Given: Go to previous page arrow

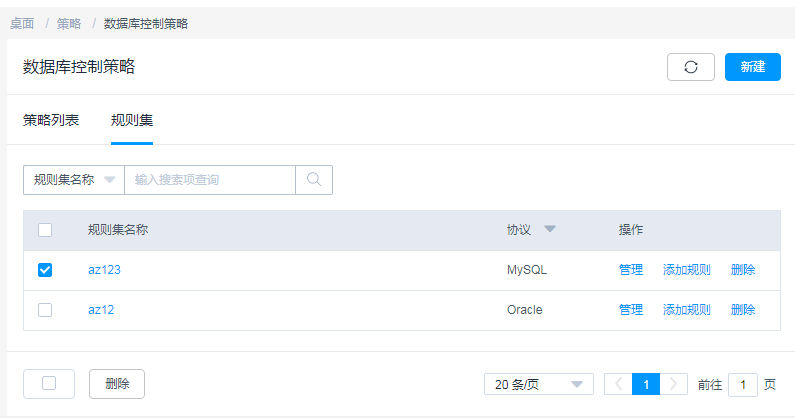Looking at the screenshot, I should pyautogui.click(x=618, y=384).
